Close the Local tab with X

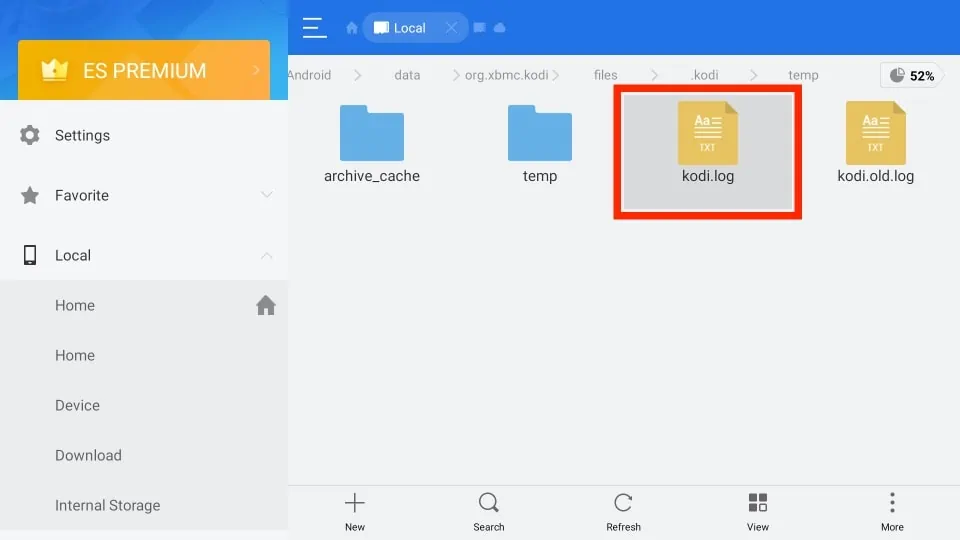(x=451, y=28)
